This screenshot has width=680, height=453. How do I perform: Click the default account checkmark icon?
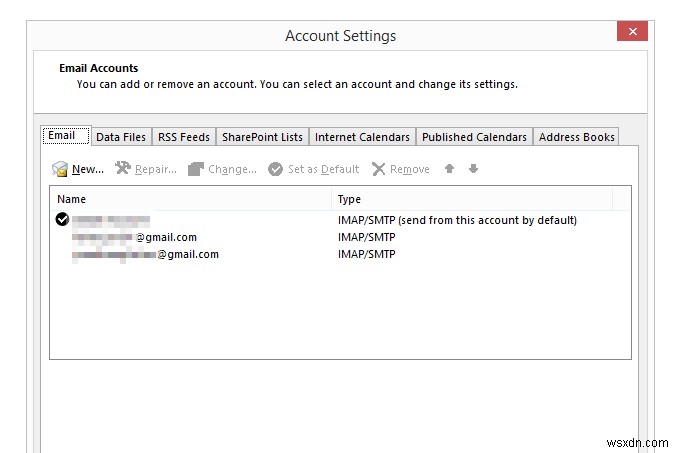(x=62, y=219)
